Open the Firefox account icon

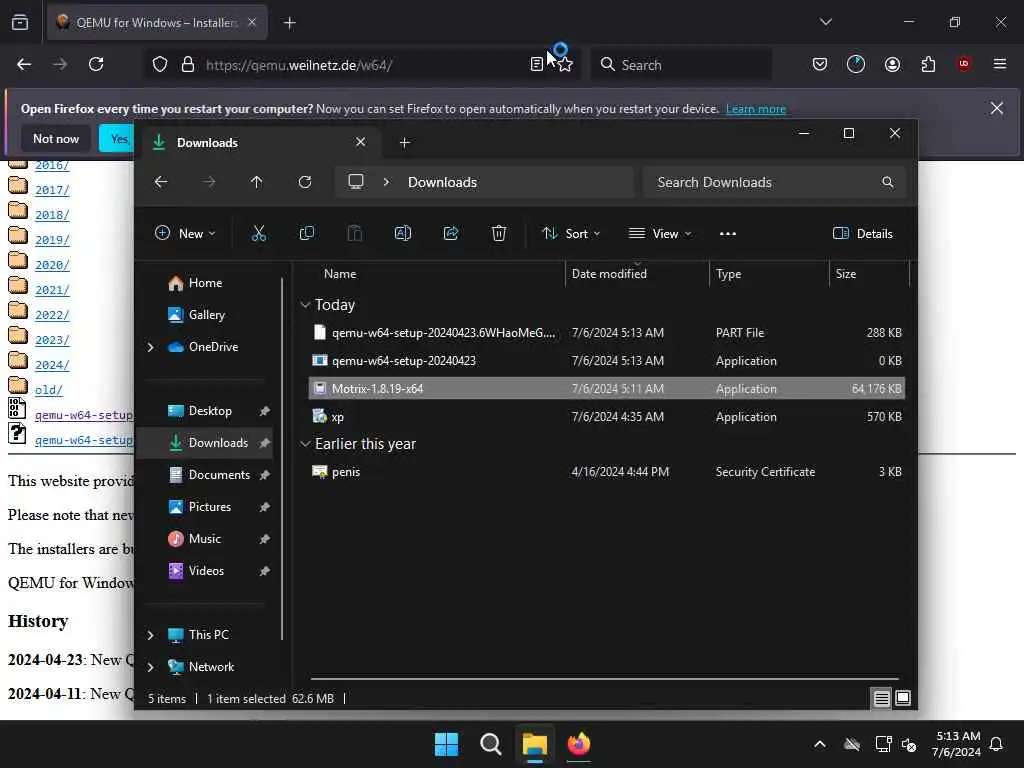[892, 64]
